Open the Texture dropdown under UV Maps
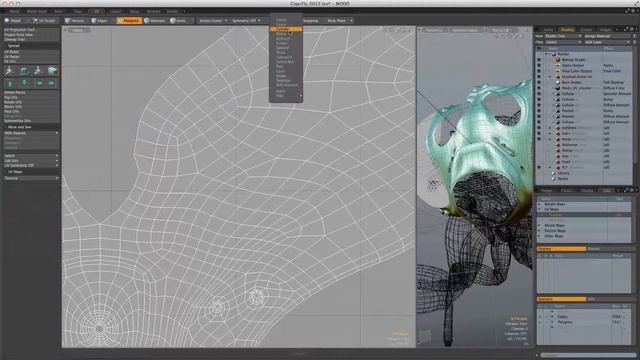Screen dimensions: 640x360 (x=31, y=178)
